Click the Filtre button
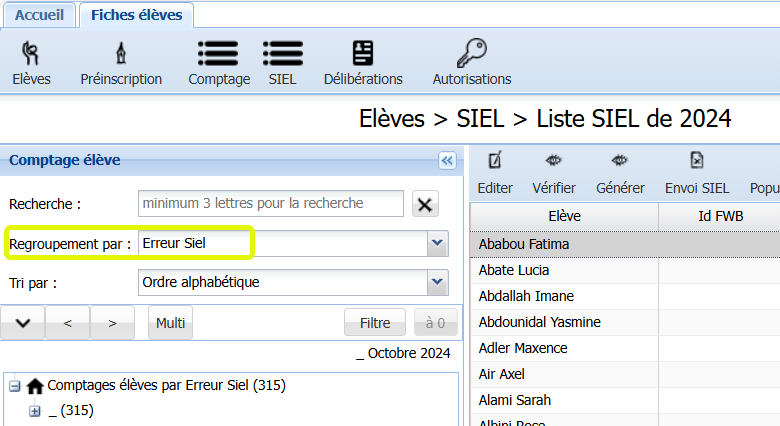780x426 pixels. [375, 323]
